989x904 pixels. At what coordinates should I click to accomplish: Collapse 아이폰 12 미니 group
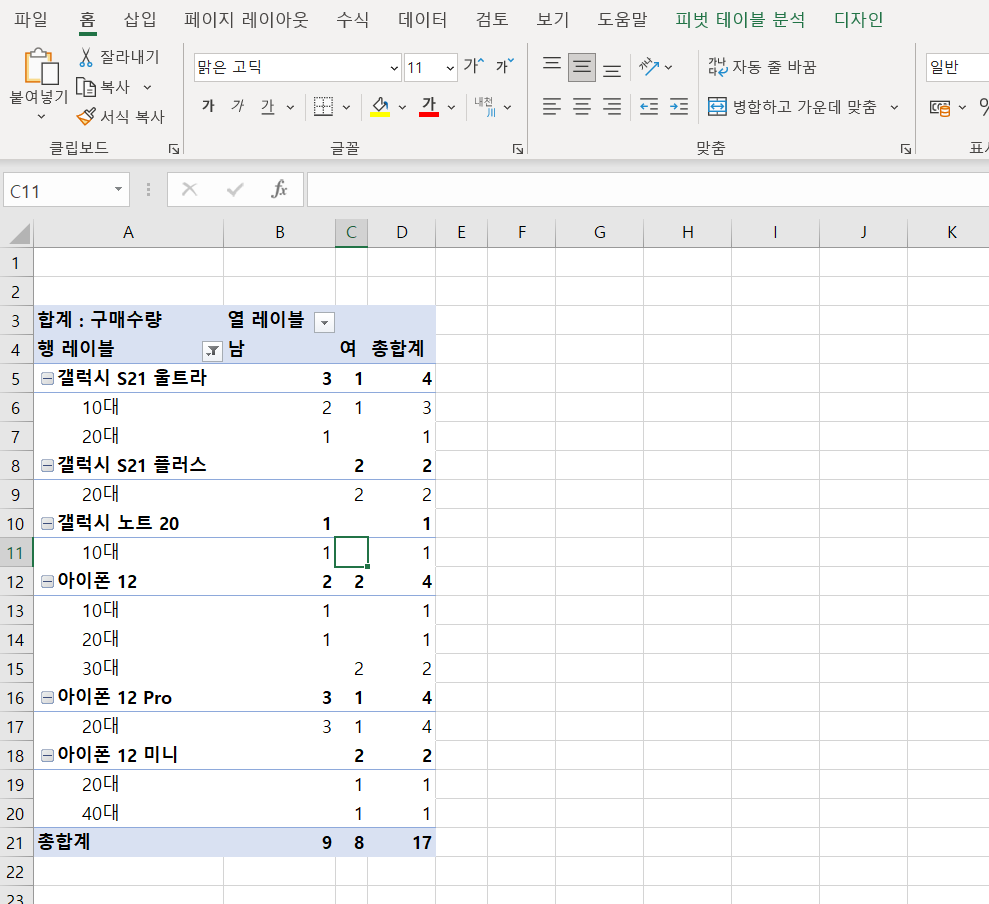pos(47,756)
